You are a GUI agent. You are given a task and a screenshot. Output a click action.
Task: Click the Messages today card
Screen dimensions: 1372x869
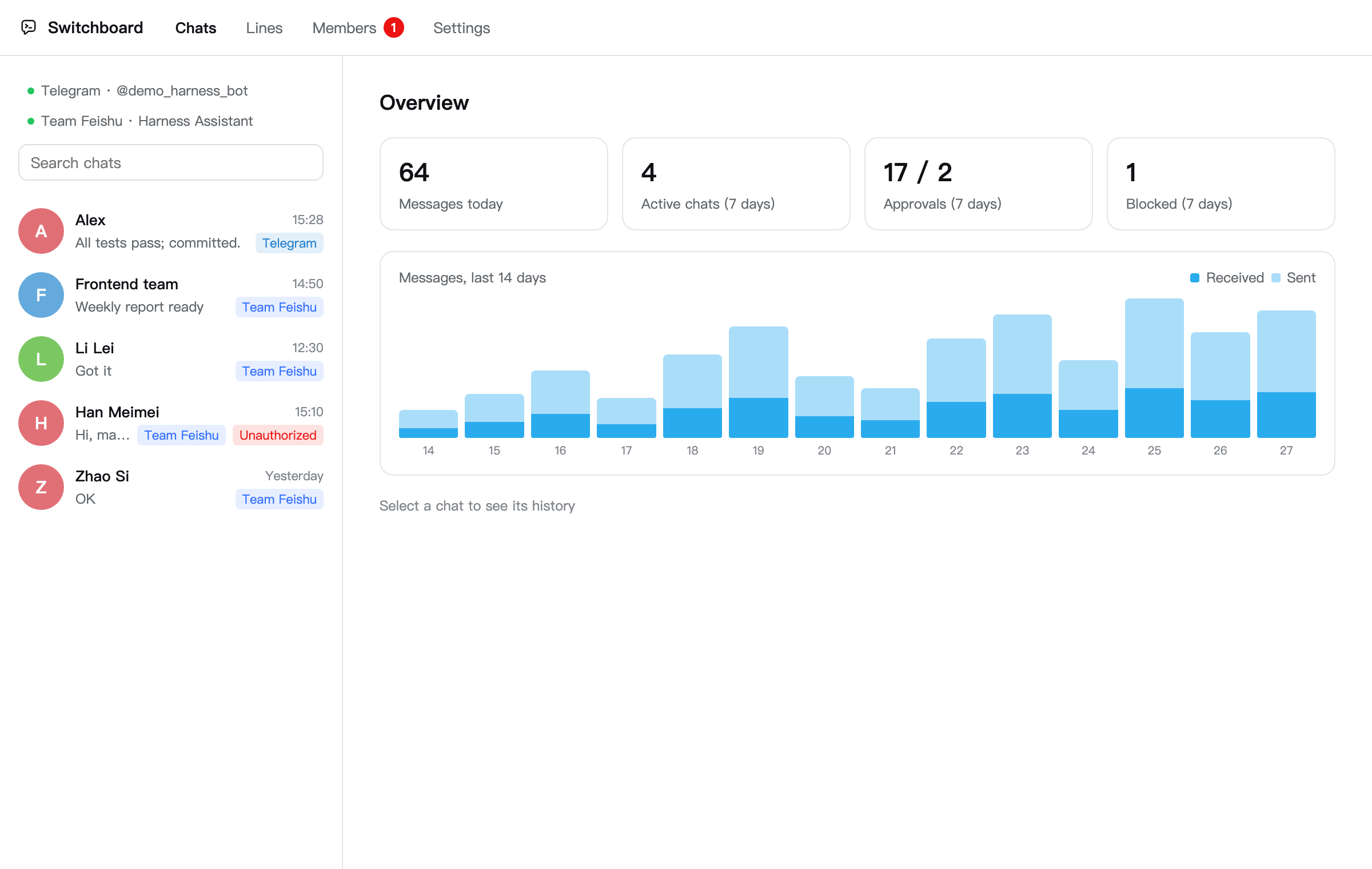pos(494,184)
